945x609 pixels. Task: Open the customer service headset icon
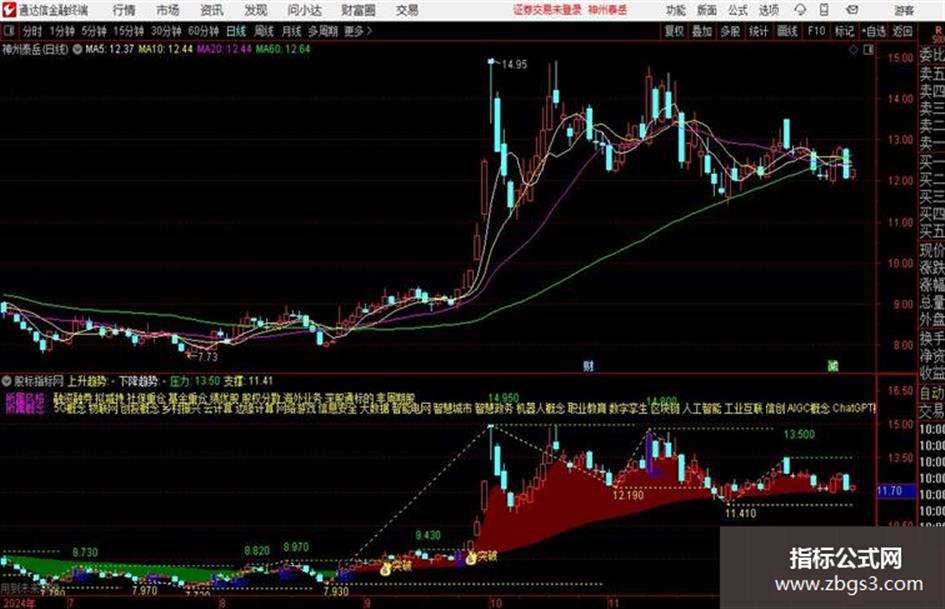(x=800, y=10)
